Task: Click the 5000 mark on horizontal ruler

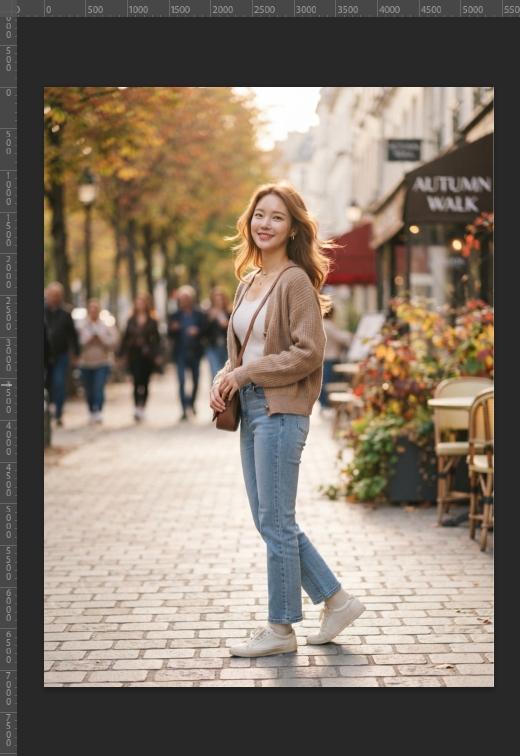Action: click(x=473, y=10)
